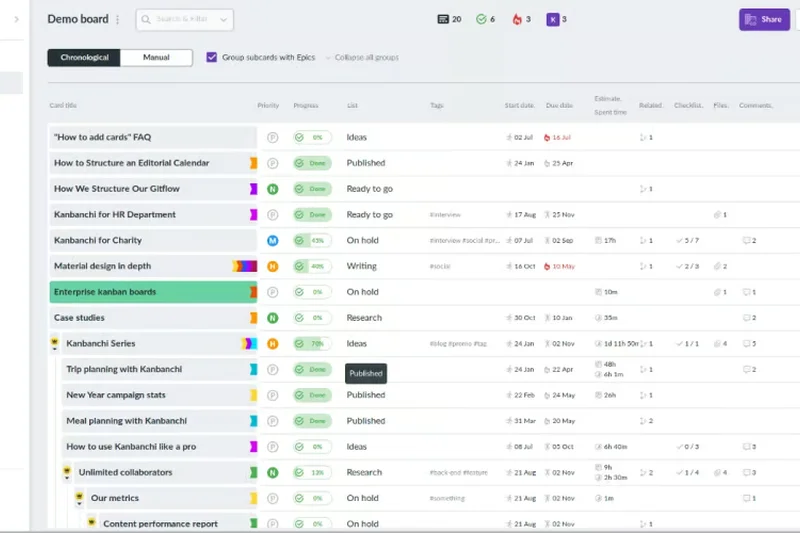Click the purple K user avatar badge
The height and width of the screenshot is (533, 800).
pyautogui.click(x=552, y=19)
